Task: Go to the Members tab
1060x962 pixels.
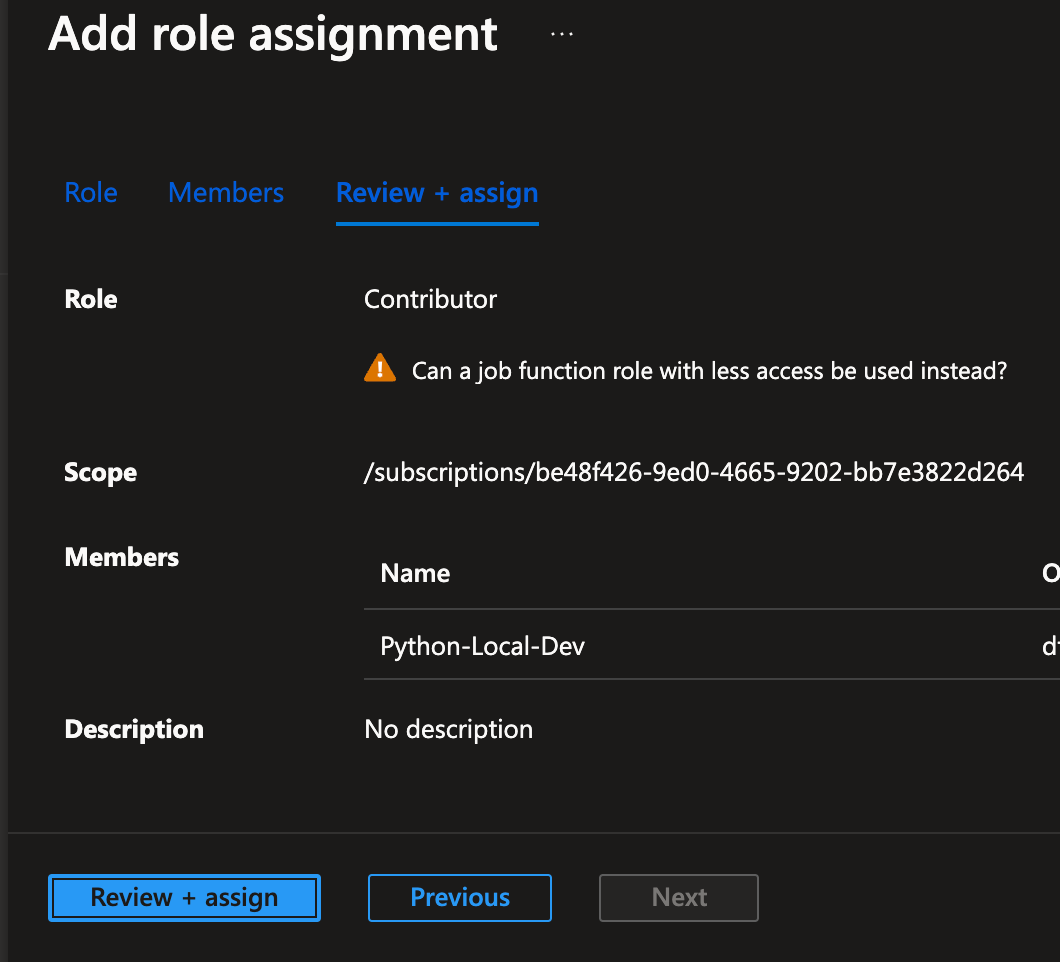Action: click(x=226, y=193)
